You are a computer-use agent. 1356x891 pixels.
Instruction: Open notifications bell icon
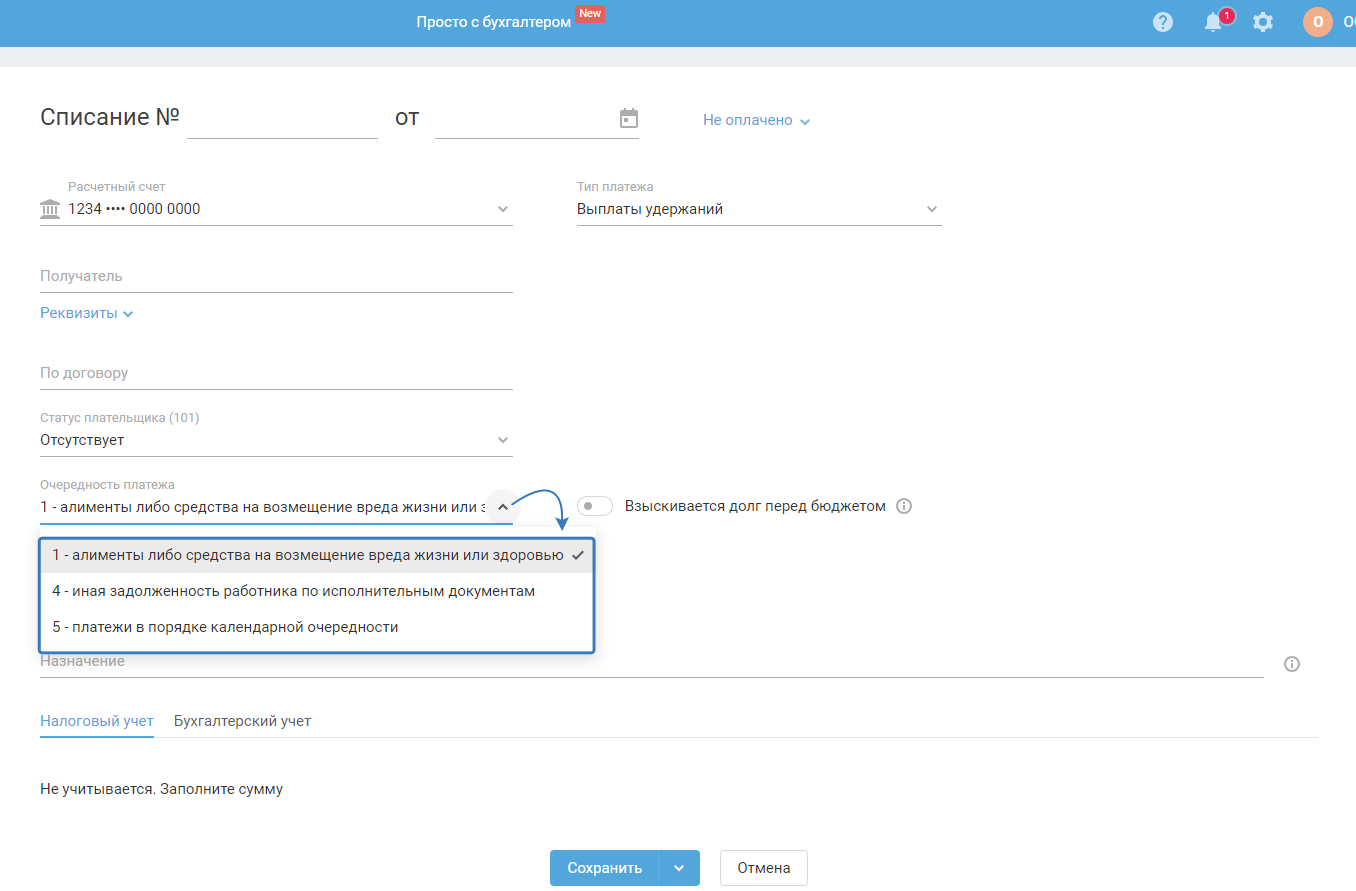click(1214, 22)
